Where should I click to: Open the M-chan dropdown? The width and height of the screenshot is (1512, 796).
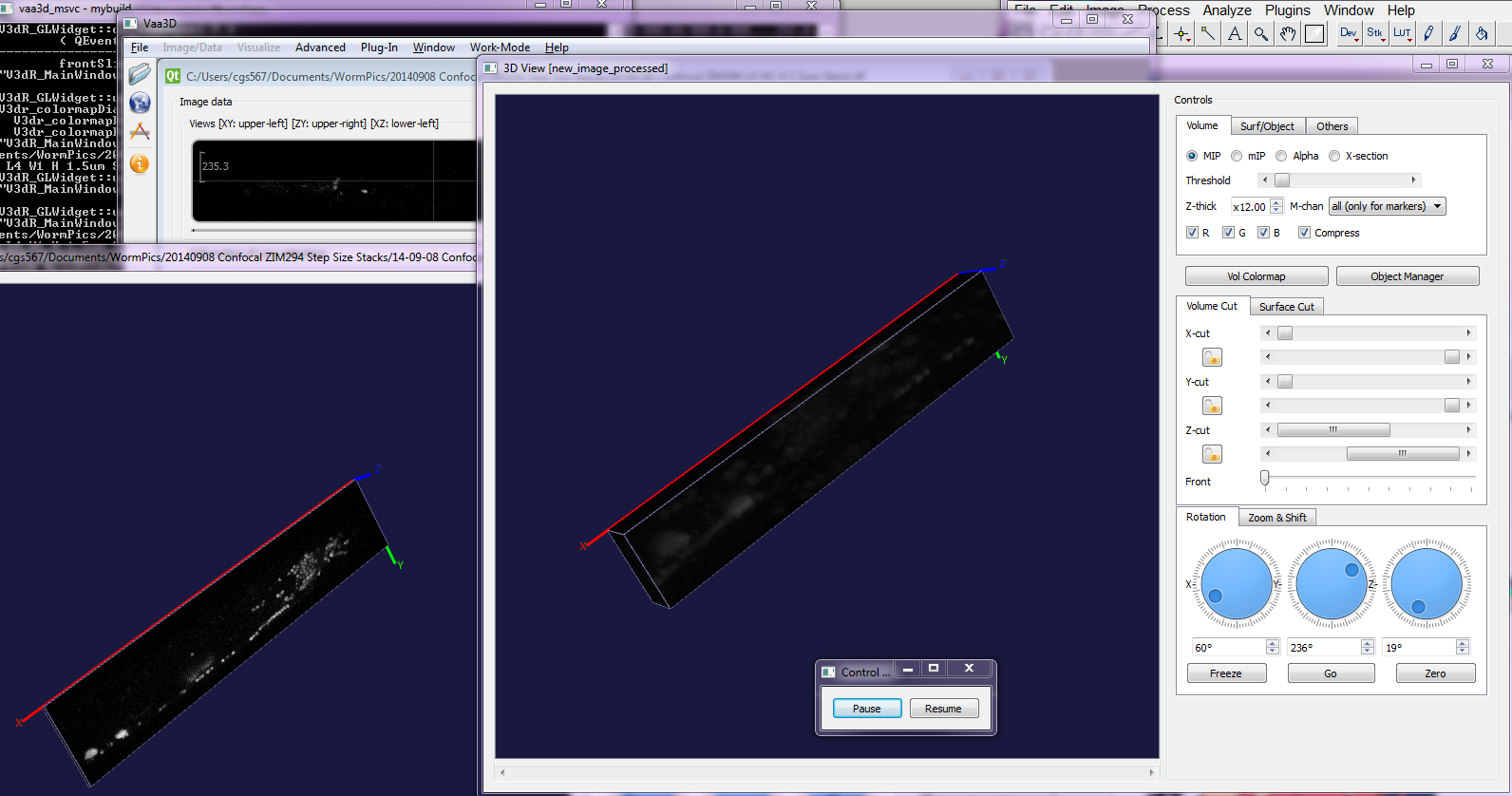click(x=1386, y=206)
